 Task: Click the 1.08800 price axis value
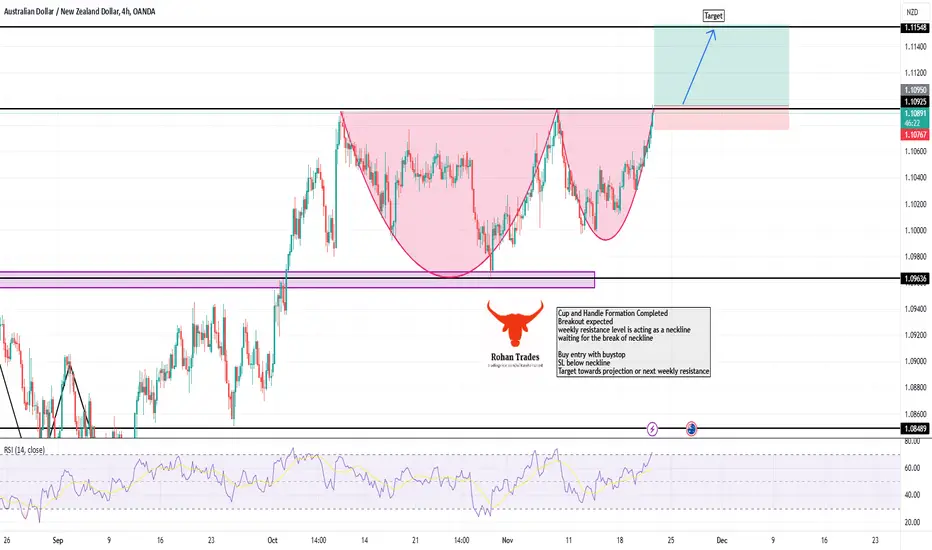click(915, 388)
